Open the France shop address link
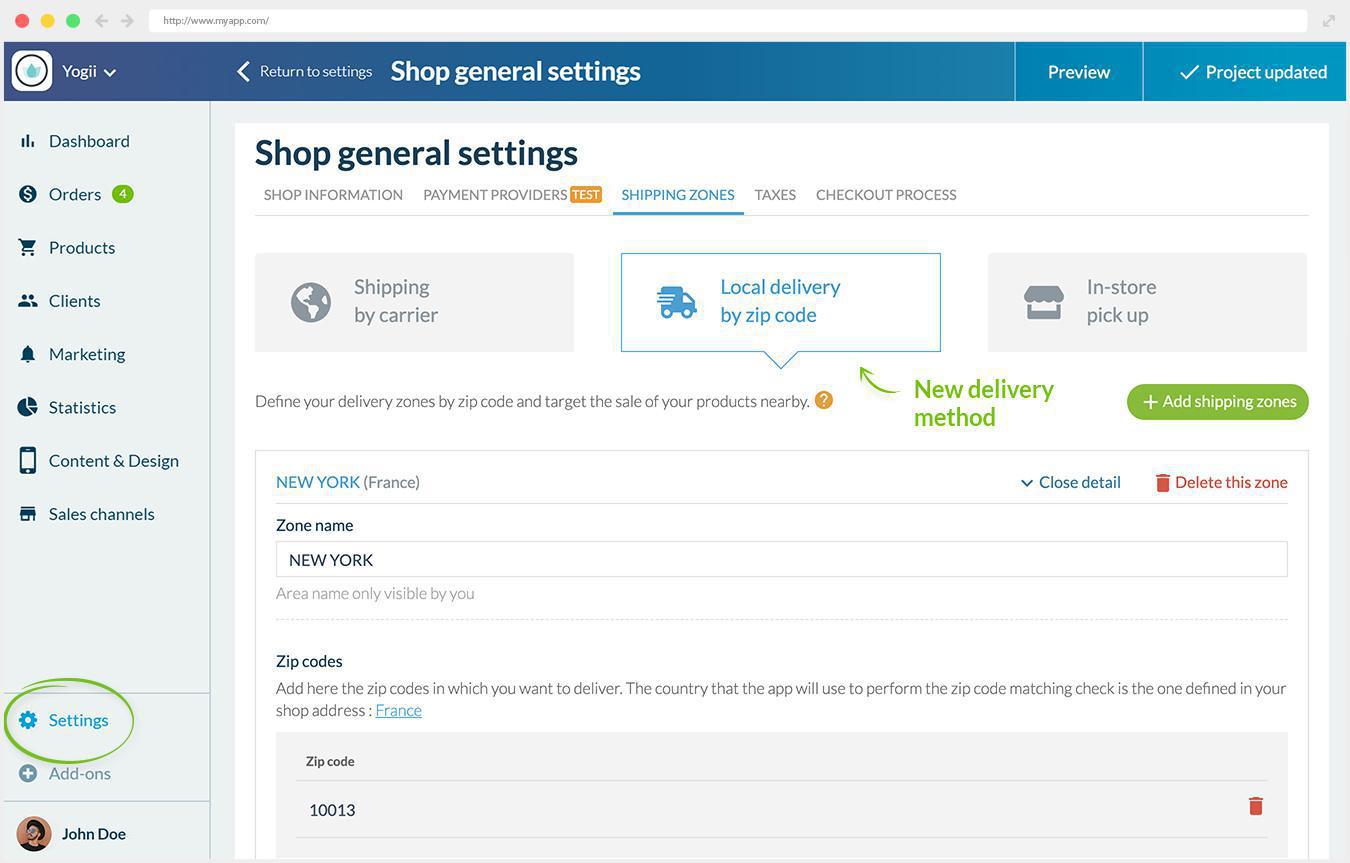This screenshot has height=863, width=1350. pyautogui.click(x=397, y=710)
